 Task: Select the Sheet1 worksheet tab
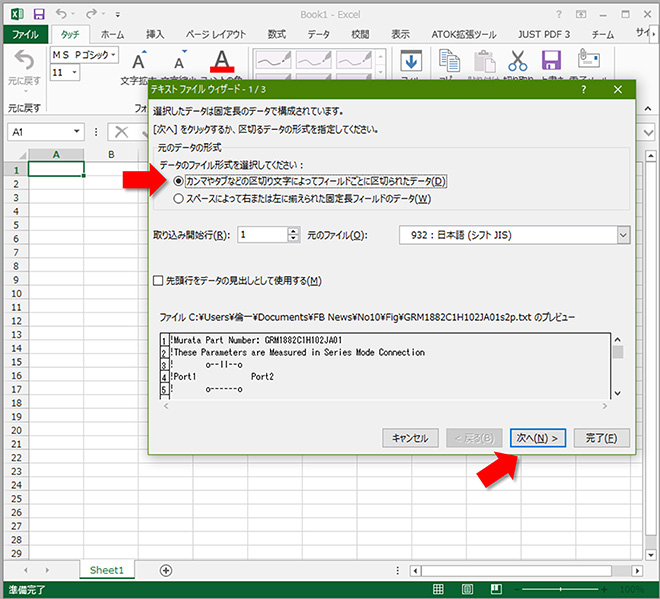tap(107, 570)
